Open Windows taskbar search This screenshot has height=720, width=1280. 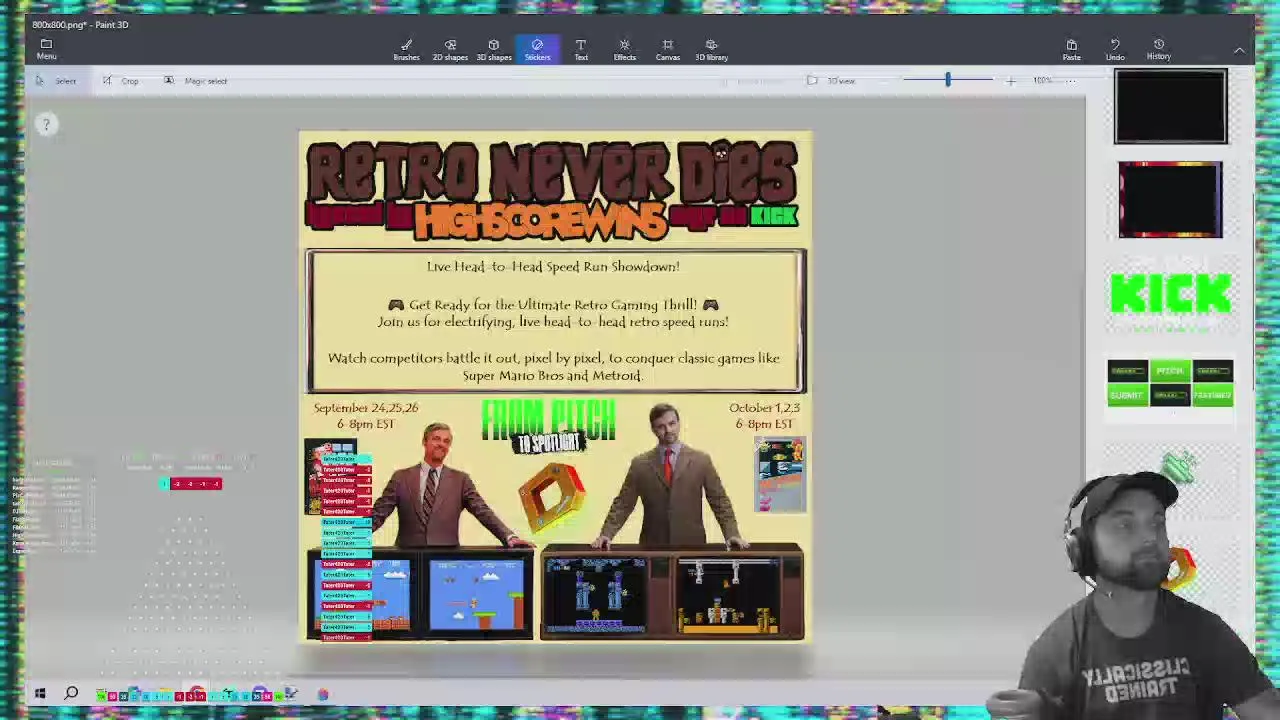tap(71, 694)
